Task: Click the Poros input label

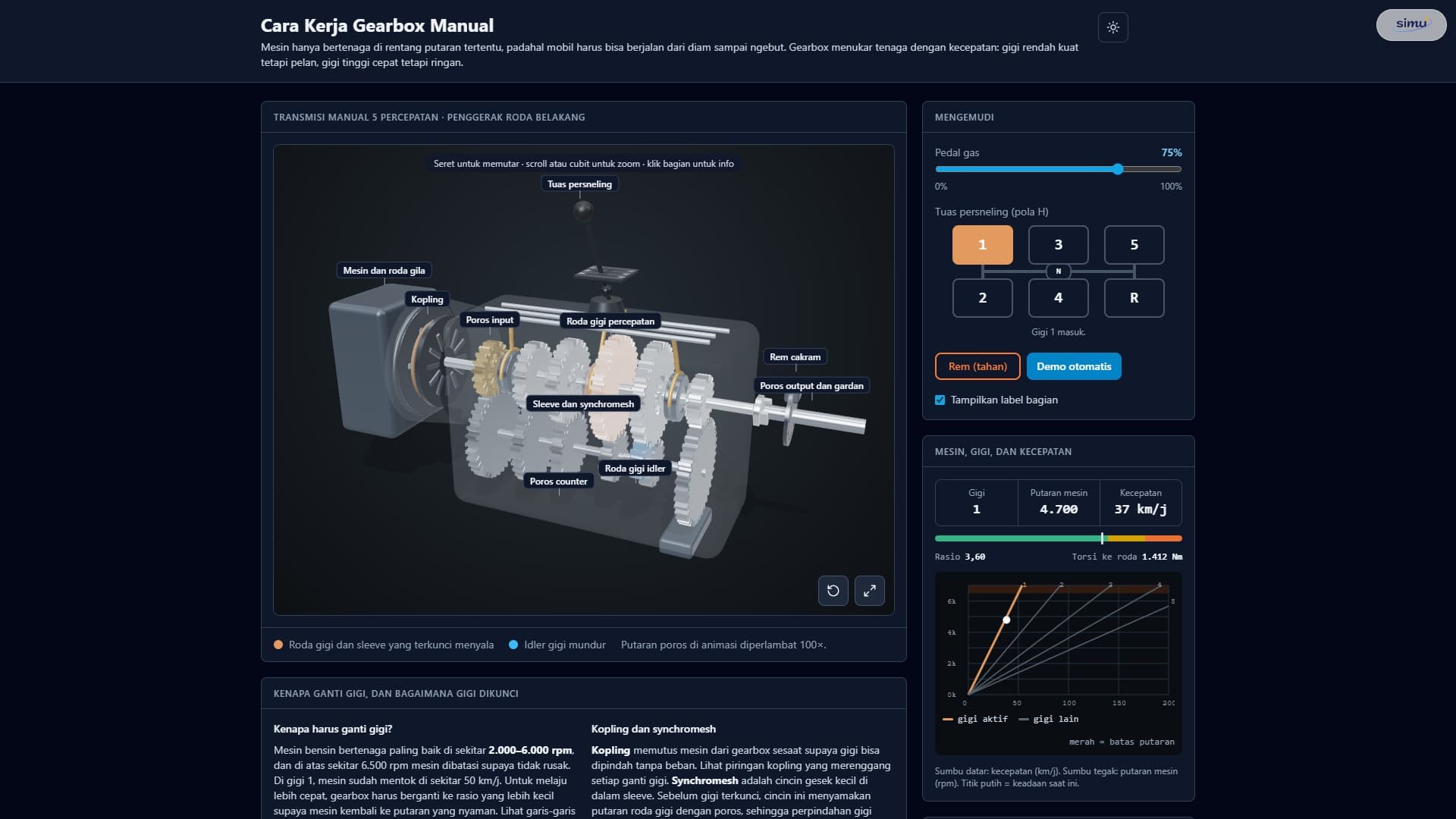Action: tap(489, 320)
